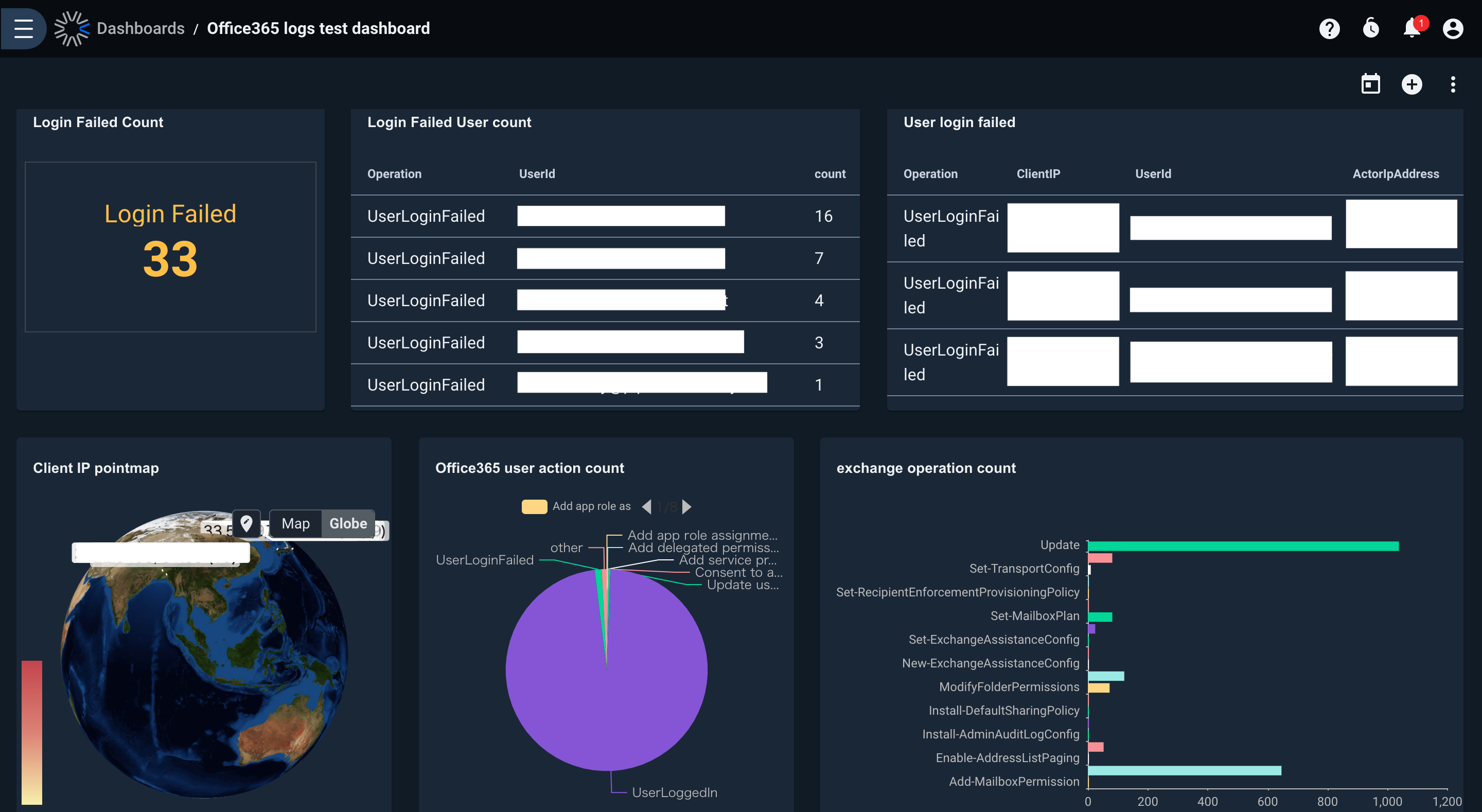Open the notifications bell
The height and width of the screenshot is (812, 1482).
1412,28
